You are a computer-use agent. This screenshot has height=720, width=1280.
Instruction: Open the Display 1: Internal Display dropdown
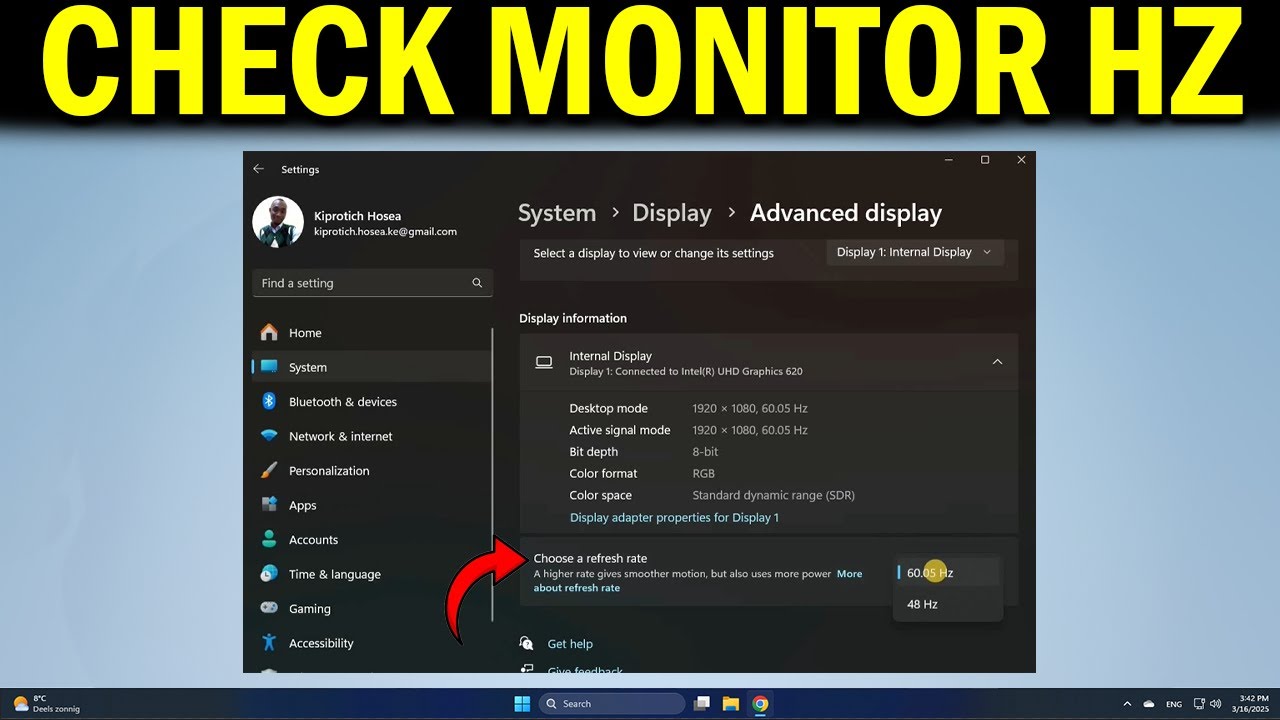coord(916,252)
